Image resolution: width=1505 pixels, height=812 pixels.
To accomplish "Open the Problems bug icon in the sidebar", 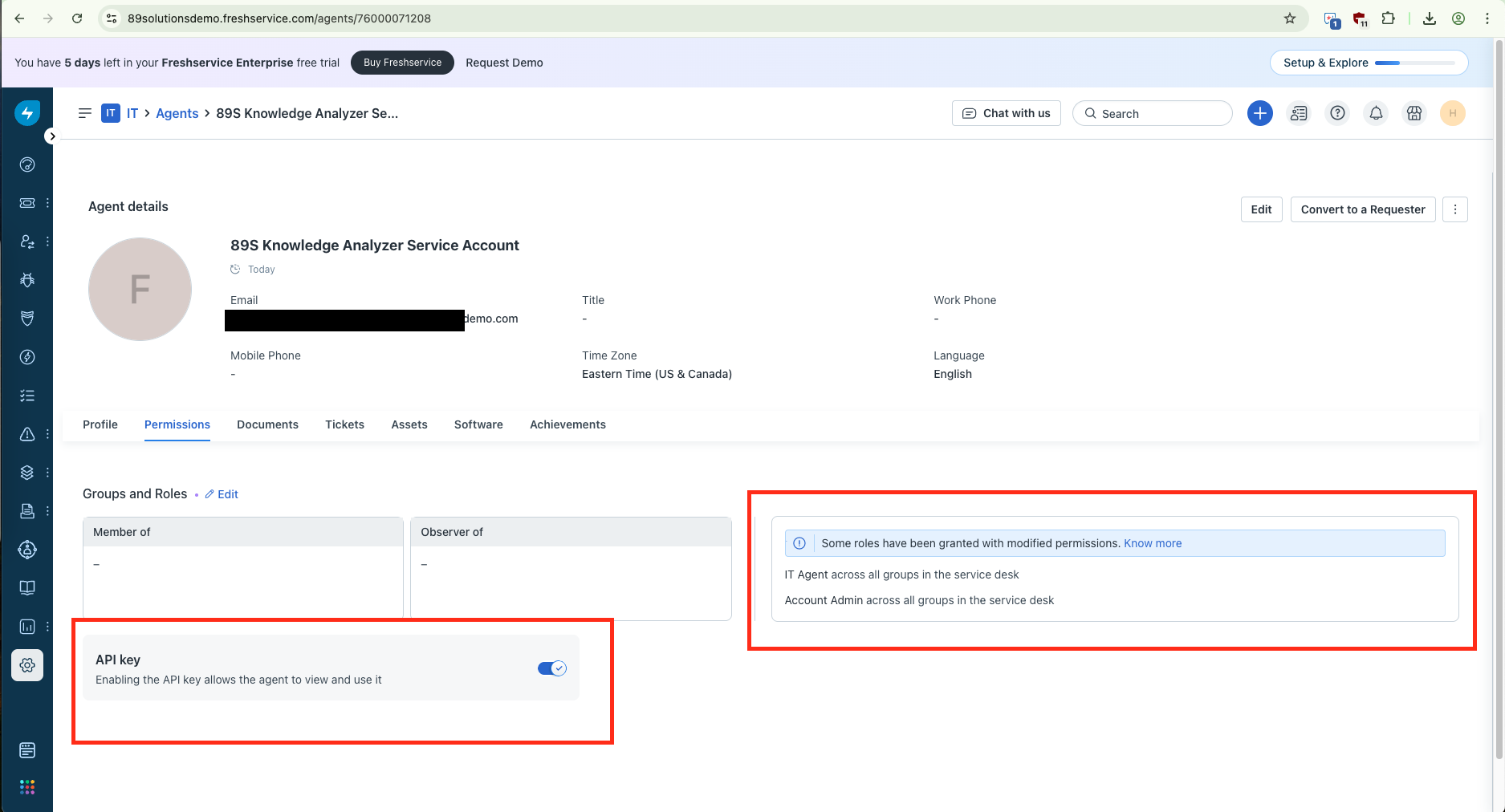I will click(27, 280).
